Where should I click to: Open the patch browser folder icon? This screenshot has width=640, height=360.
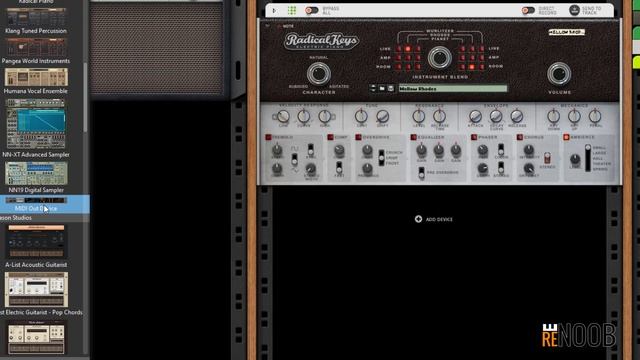pos(382,88)
